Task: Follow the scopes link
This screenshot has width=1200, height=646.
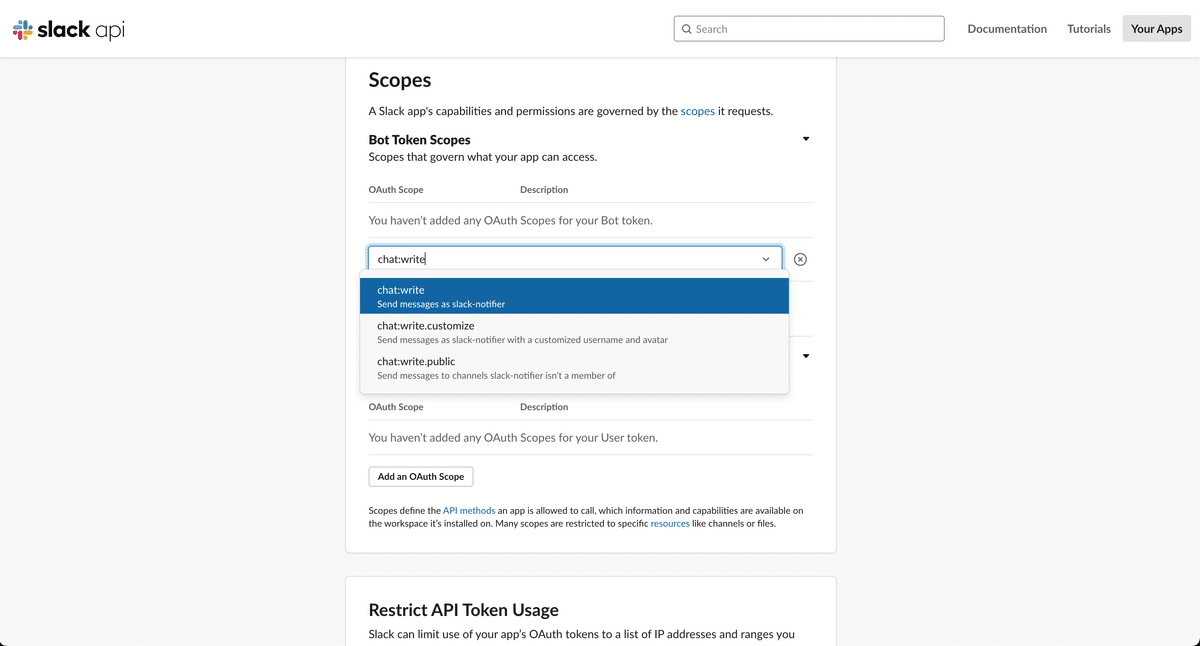Action: pos(698,111)
